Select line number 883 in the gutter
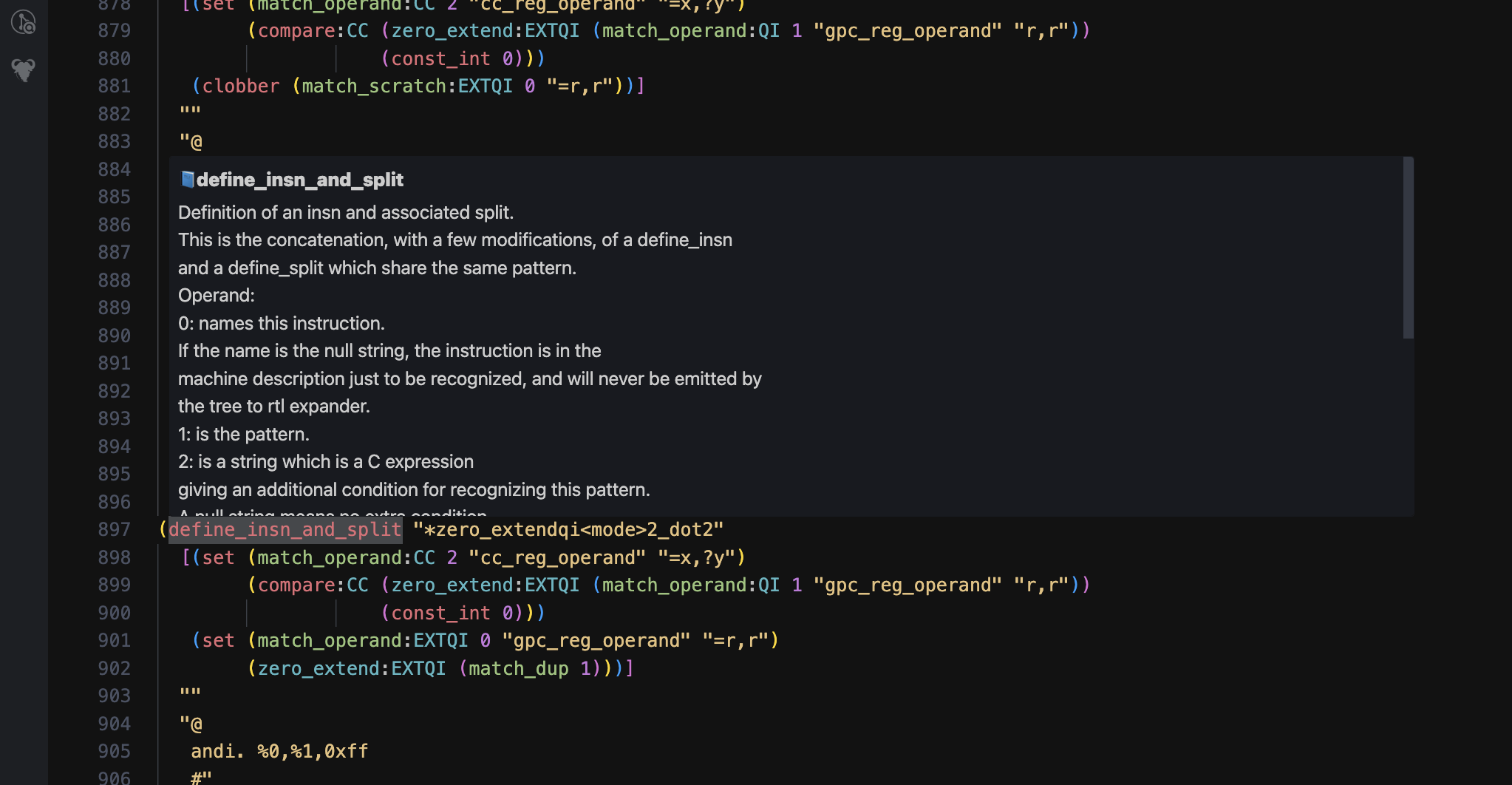Screen dimensions: 1512x785 tap(114, 140)
